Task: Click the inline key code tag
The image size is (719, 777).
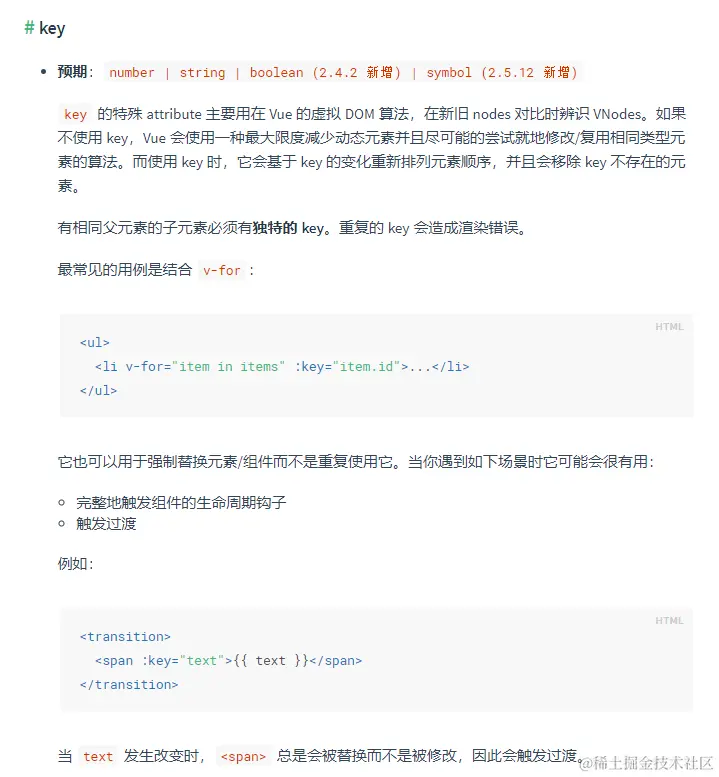Action: click(x=75, y=114)
